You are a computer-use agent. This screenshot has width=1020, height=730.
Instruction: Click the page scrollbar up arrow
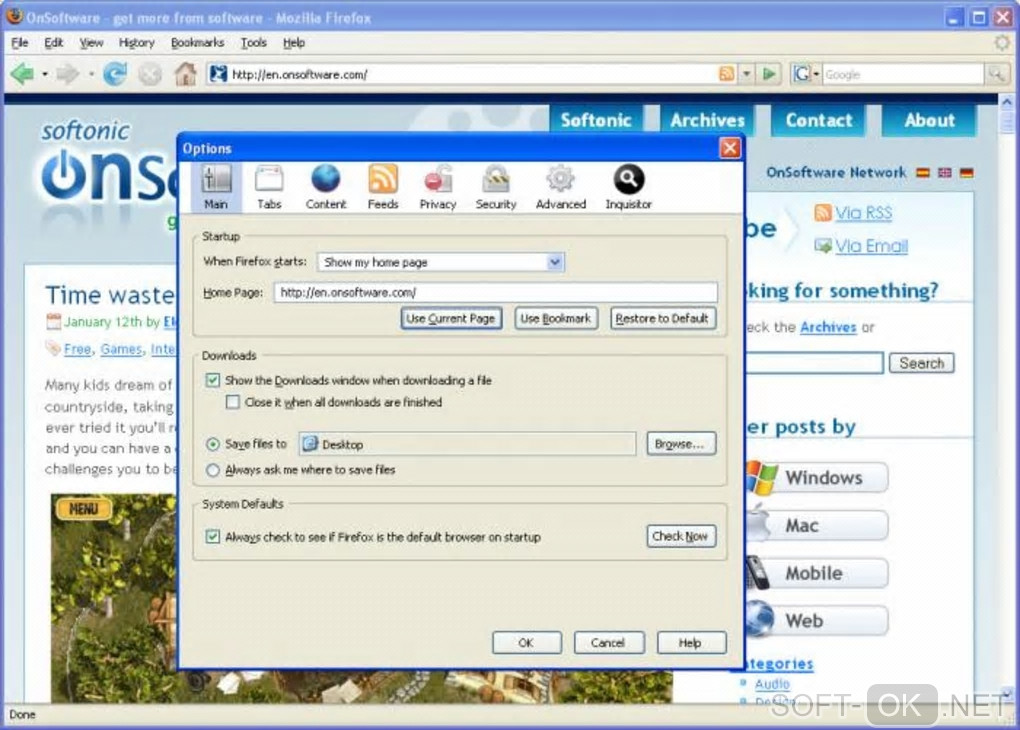(x=1007, y=101)
